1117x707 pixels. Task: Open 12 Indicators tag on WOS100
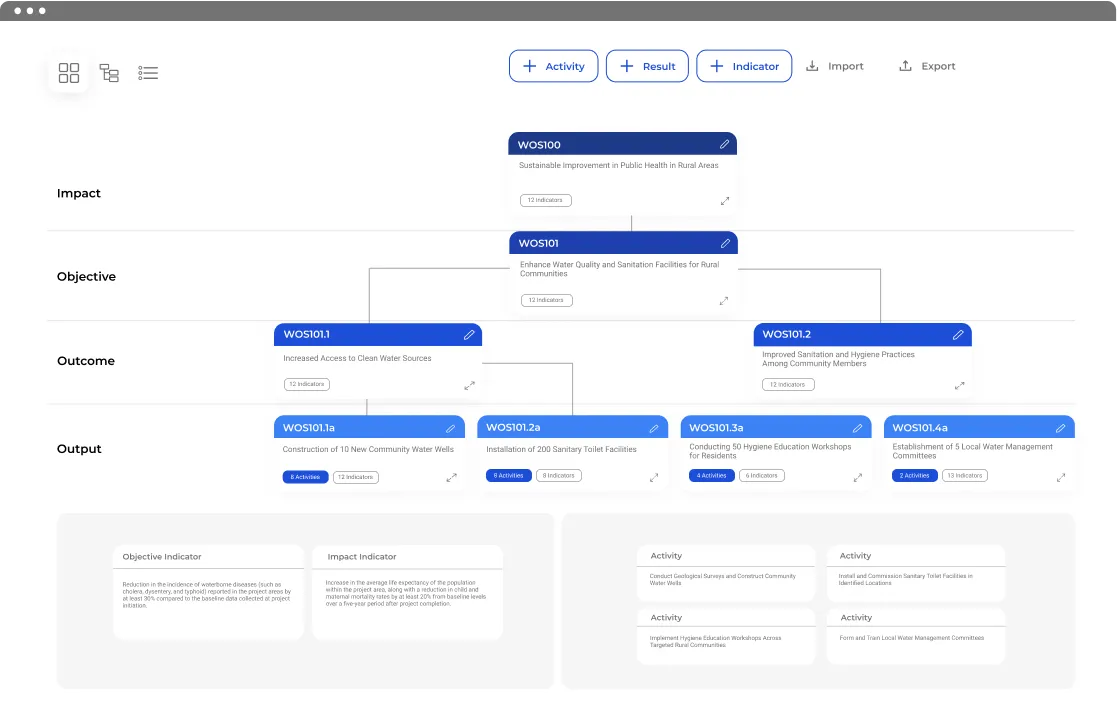coord(546,200)
